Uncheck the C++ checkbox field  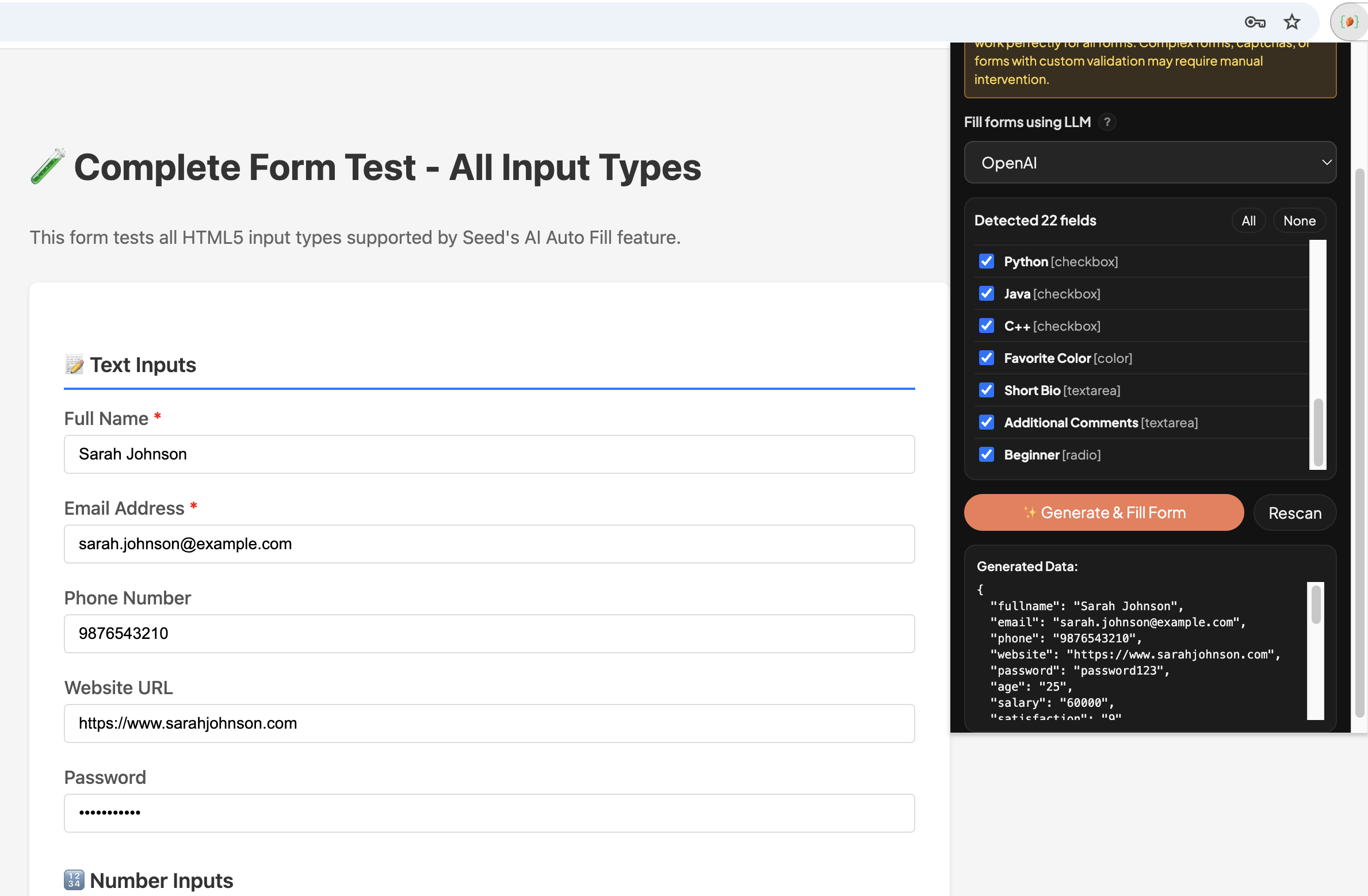point(987,326)
